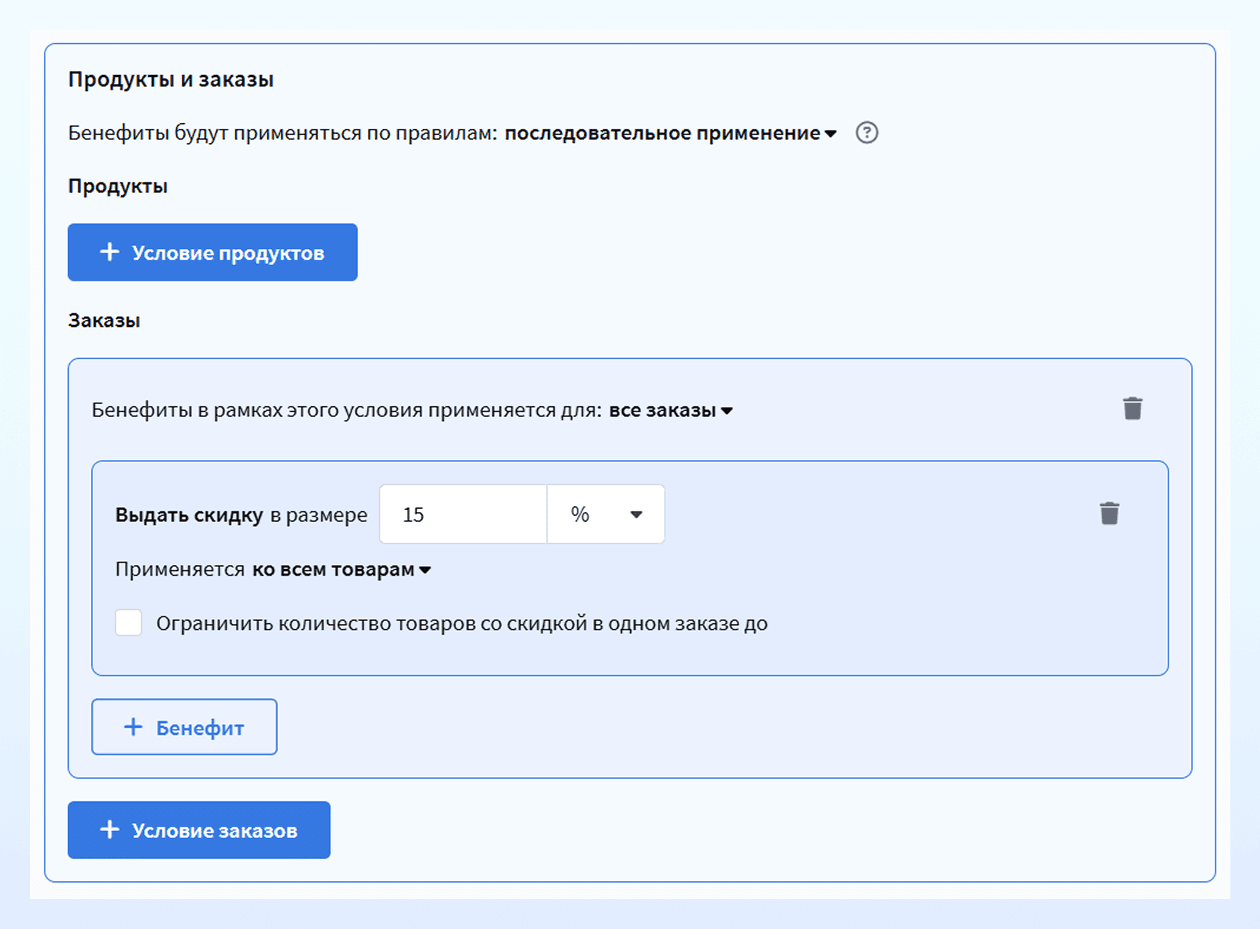This screenshot has width=1260, height=929.
Task: Open help icon next to последовательное применение
Action: click(868, 133)
